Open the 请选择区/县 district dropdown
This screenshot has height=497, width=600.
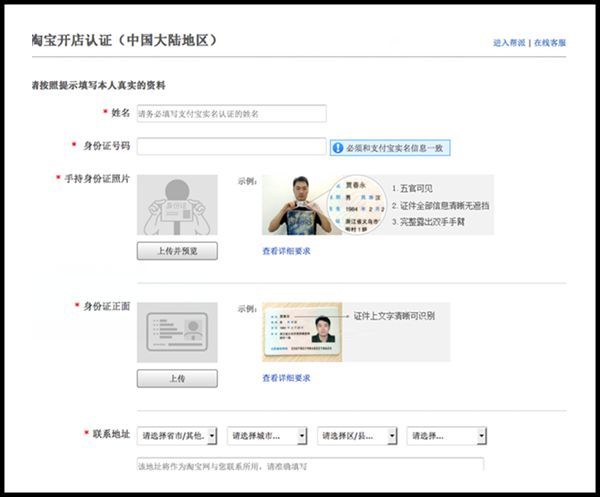357,436
